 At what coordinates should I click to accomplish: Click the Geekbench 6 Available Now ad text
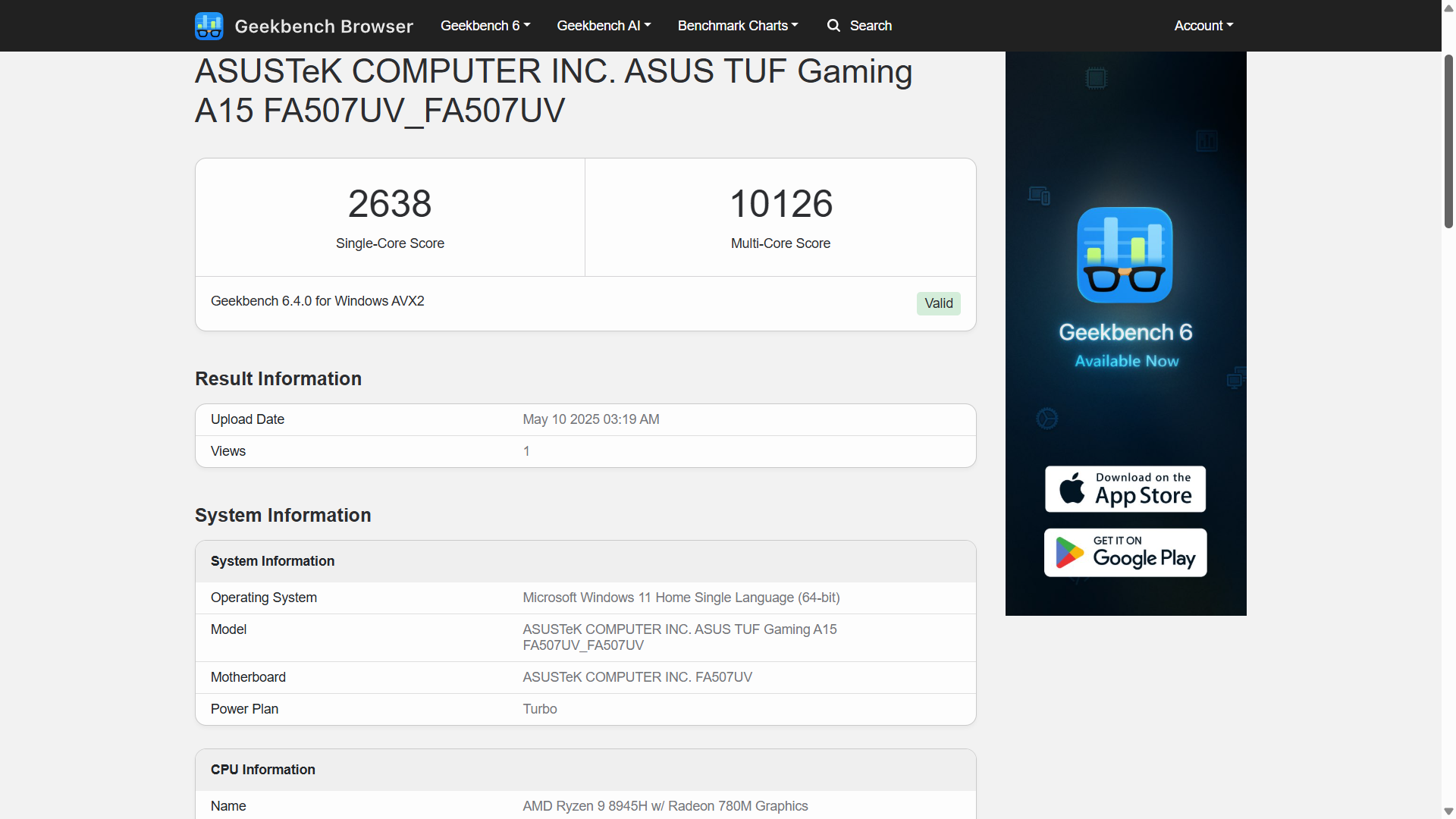(1125, 346)
